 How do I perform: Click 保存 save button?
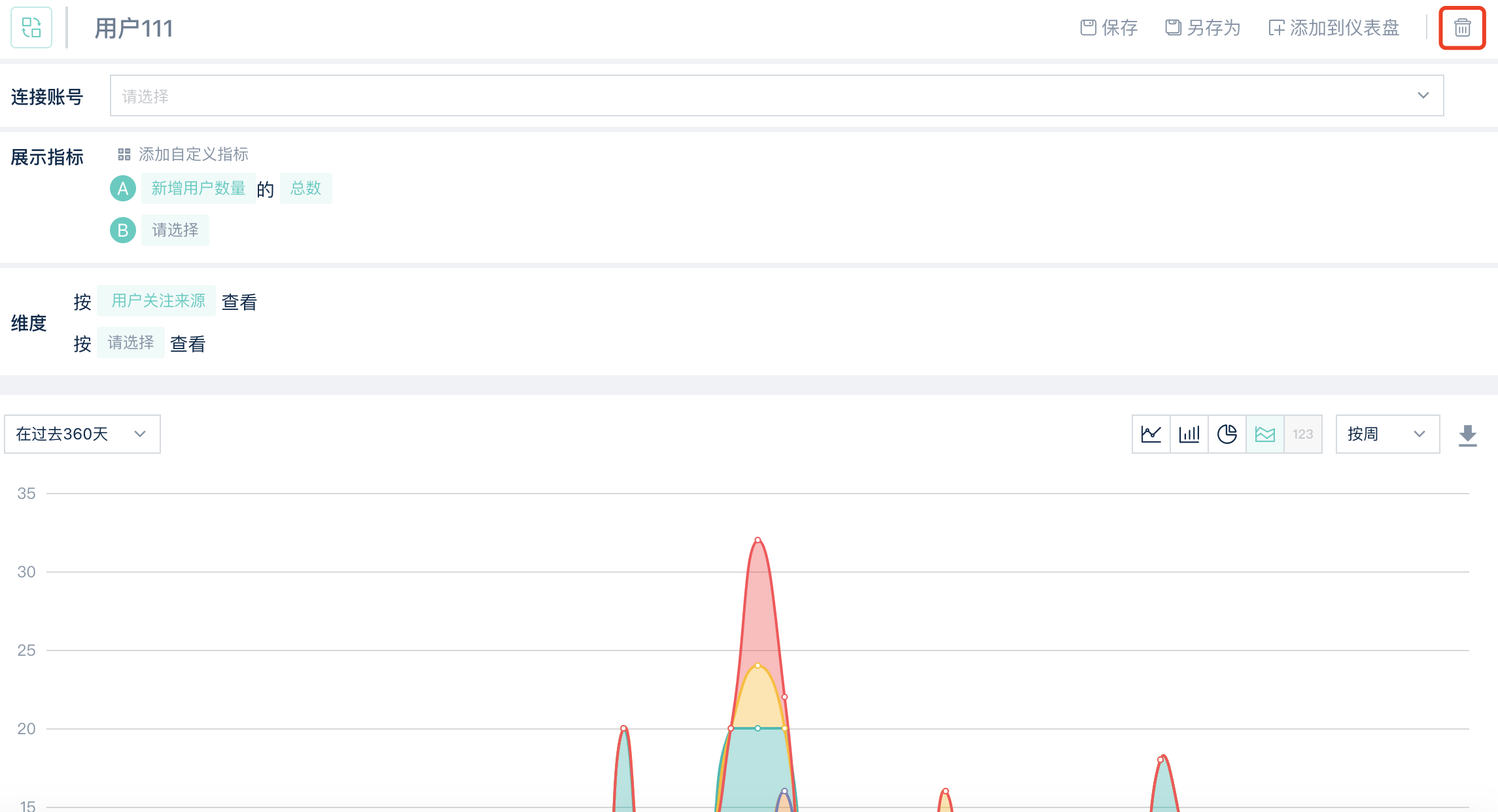click(x=1109, y=27)
